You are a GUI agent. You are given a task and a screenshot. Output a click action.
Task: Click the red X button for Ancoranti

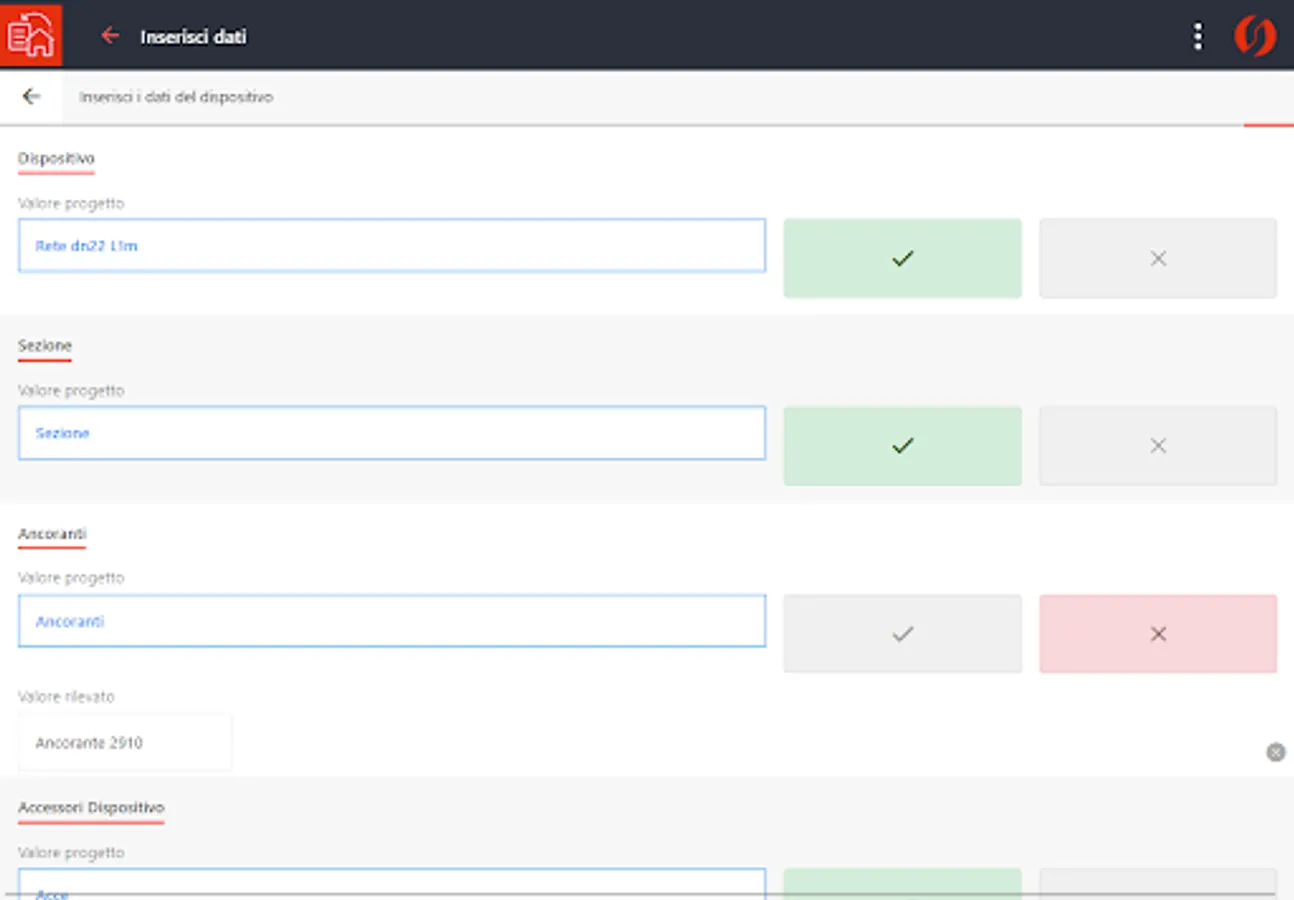1158,634
